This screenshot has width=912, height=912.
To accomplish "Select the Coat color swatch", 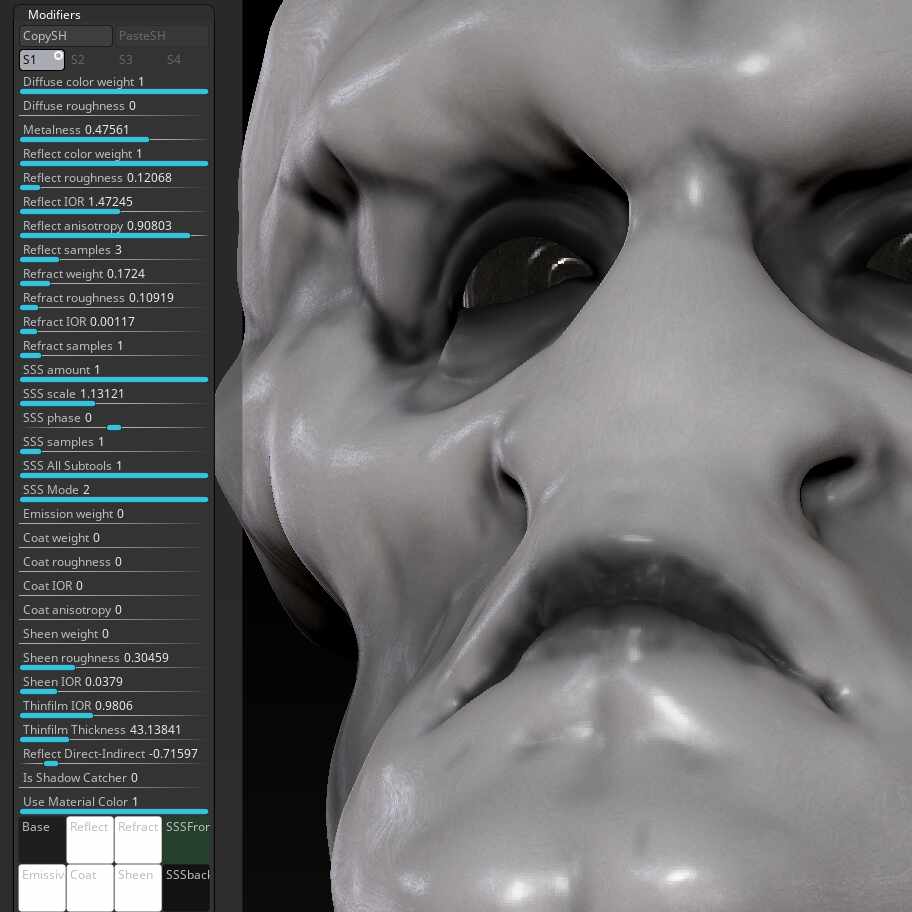I will point(90,887).
